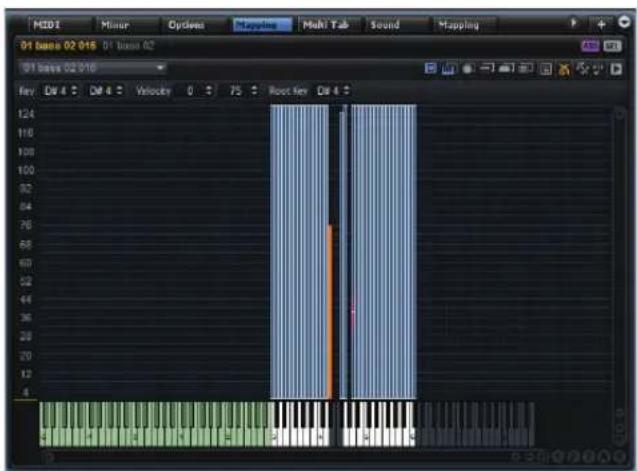Adjust the high Velocity 75 stepper
This screenshot has height=471, width=637.
(x=254, y=90)
